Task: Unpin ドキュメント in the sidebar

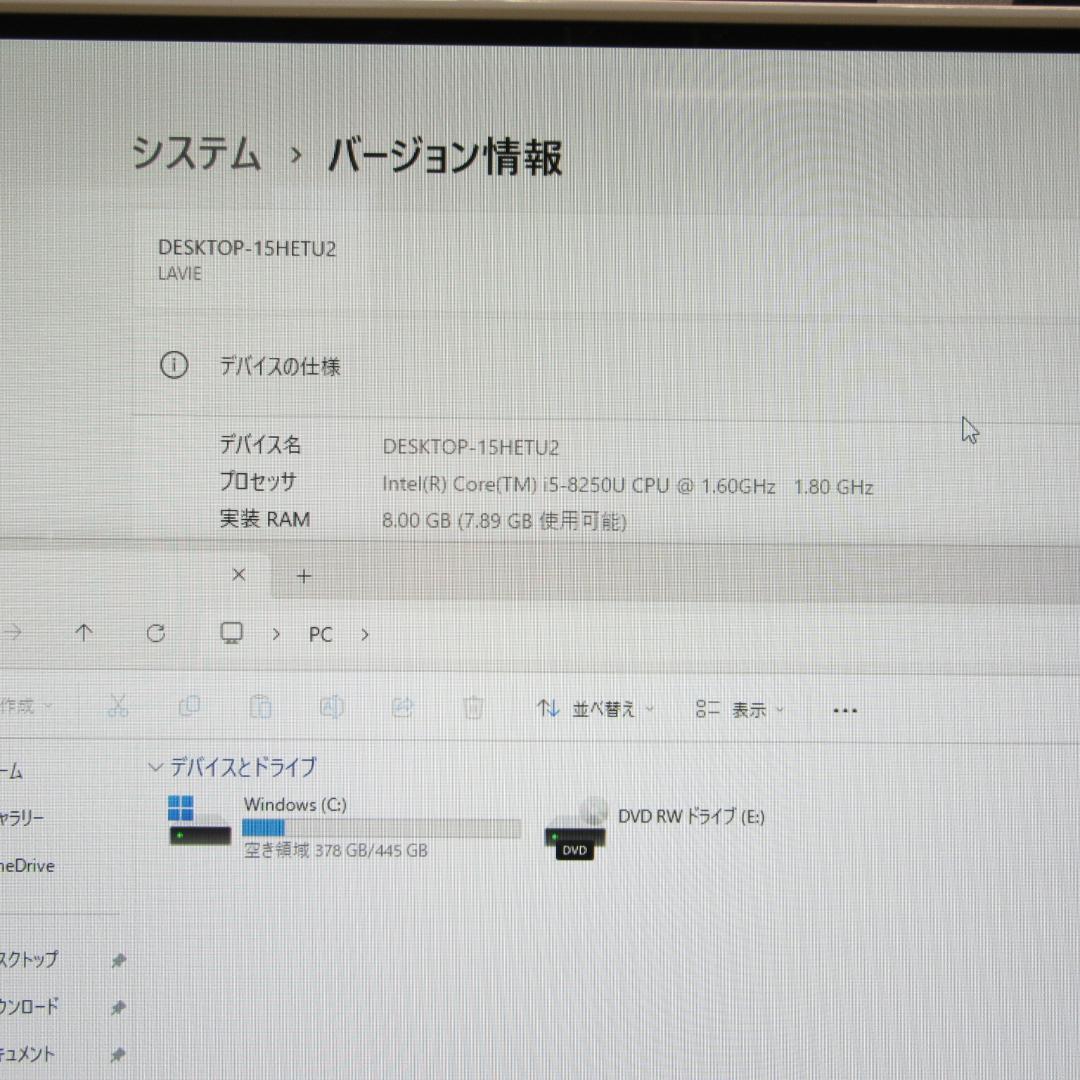Action: pos(117,1054)
